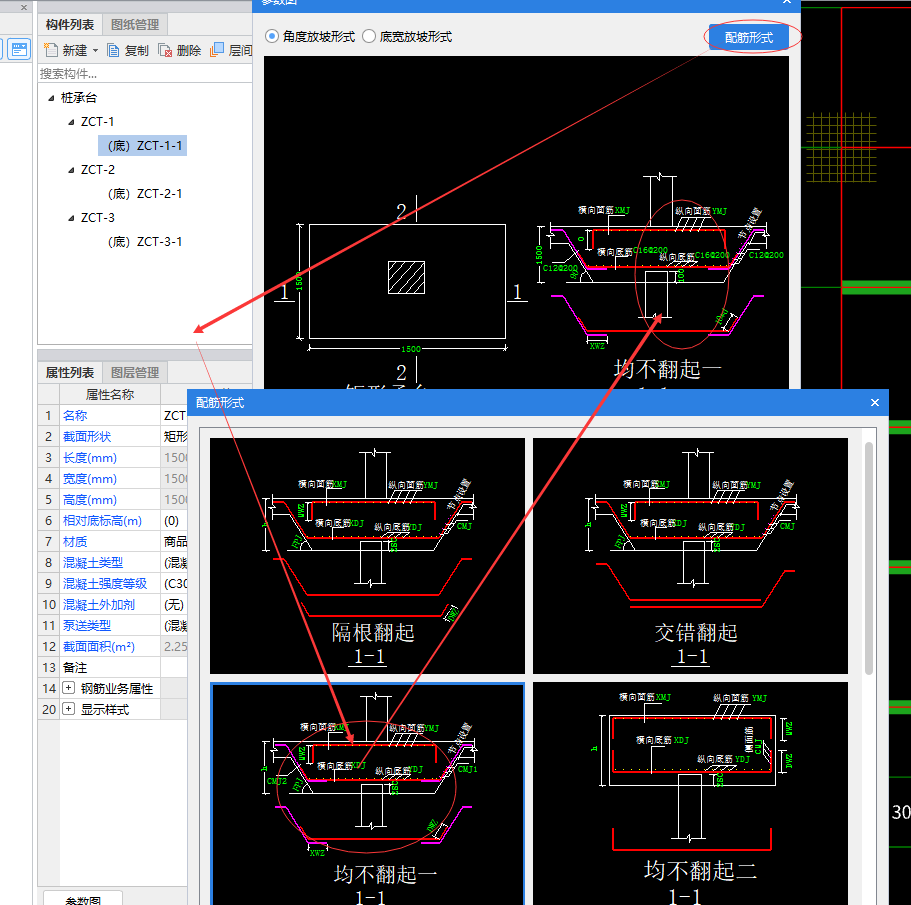Collapse the ZCT-2 tree node
This screenshot has width=911, height=905.
click(x=71, y=170)
